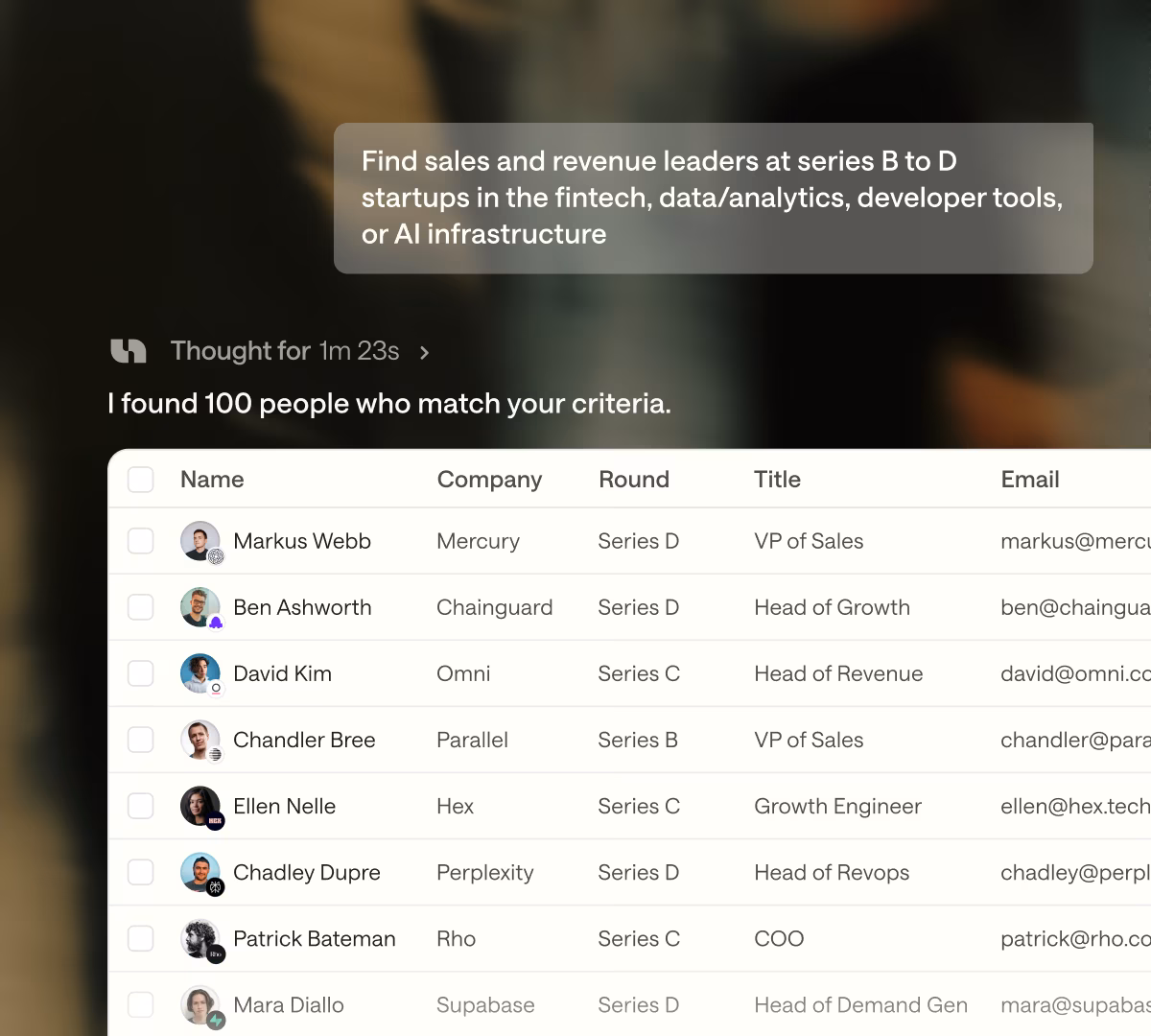Sort by the Round column header

pos(634,480)
